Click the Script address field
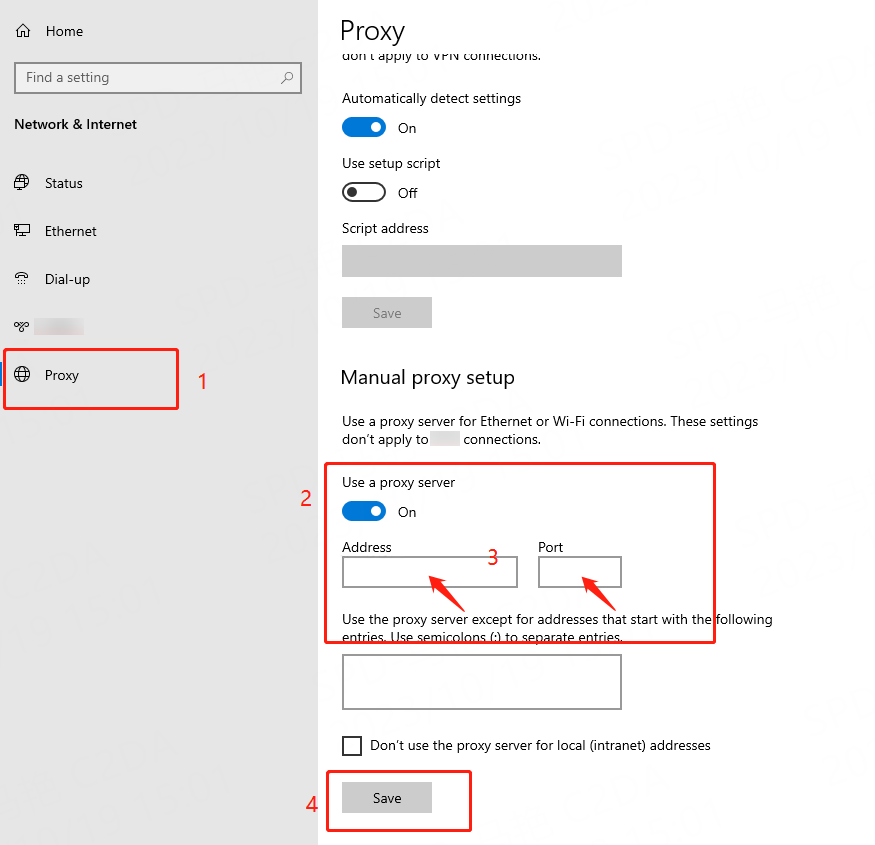This screenshot has width=875, height=845. tap(481, 261)
